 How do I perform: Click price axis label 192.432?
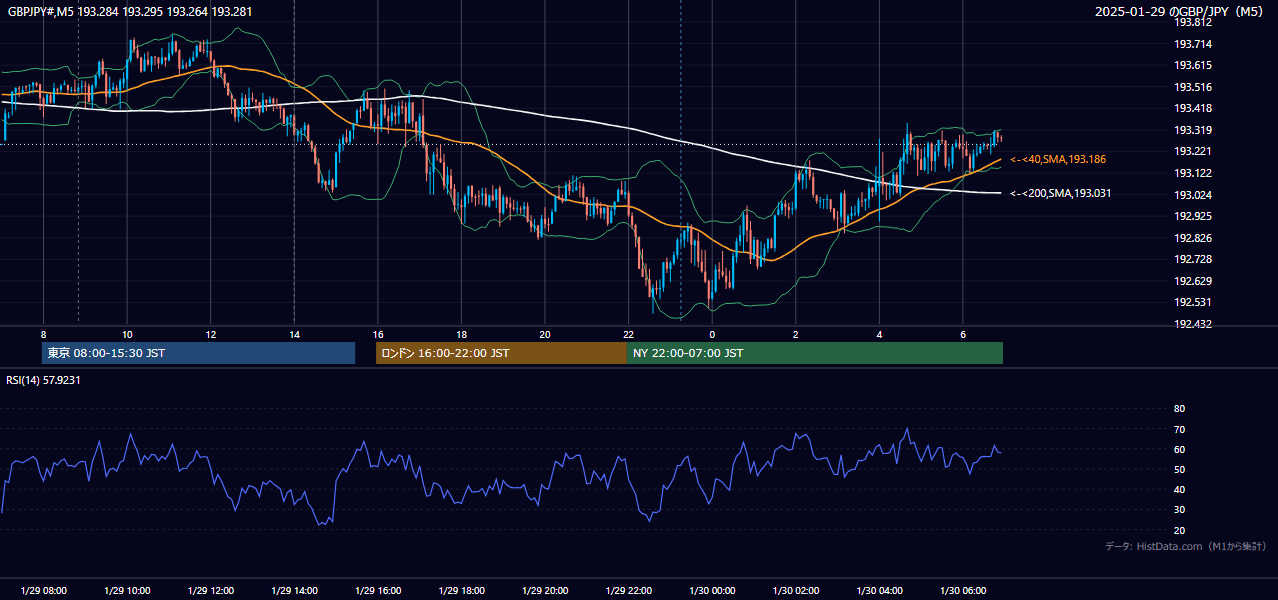(x=1192, y=324)
